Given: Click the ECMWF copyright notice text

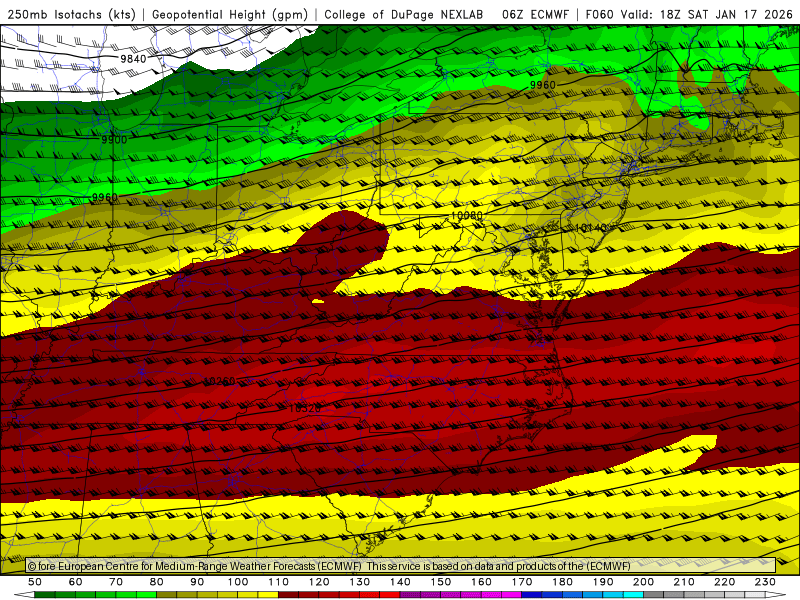Looking at the screenshot, I should click(x=329, y=566).
